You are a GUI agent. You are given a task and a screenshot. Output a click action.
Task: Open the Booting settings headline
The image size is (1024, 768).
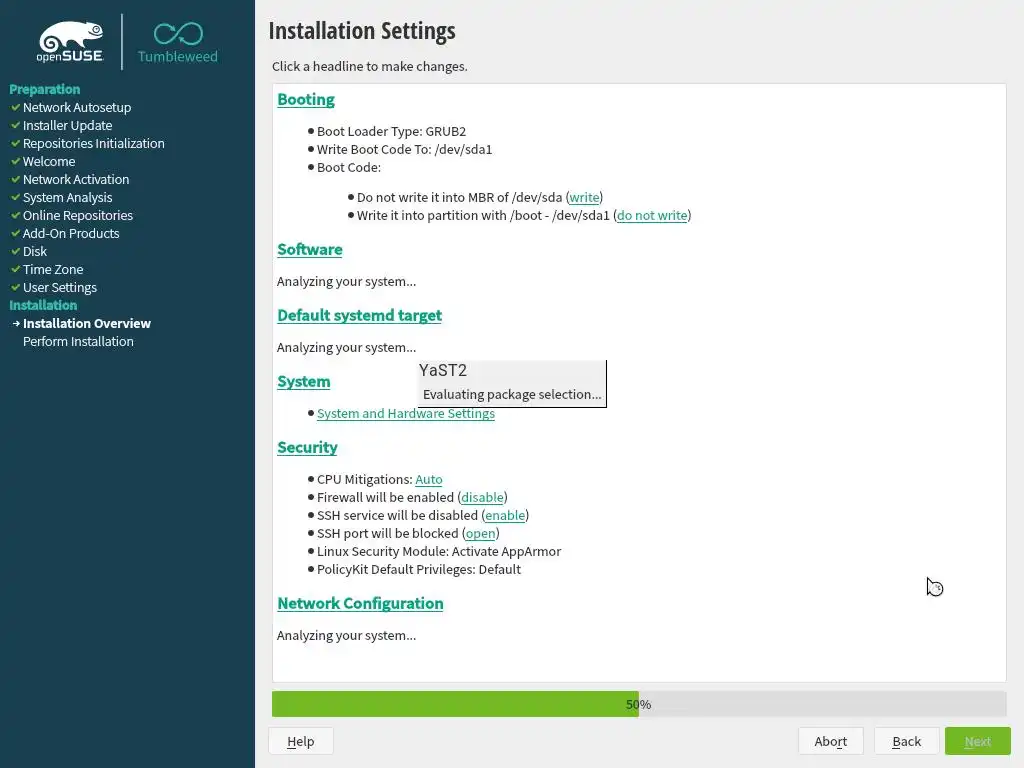306,99
